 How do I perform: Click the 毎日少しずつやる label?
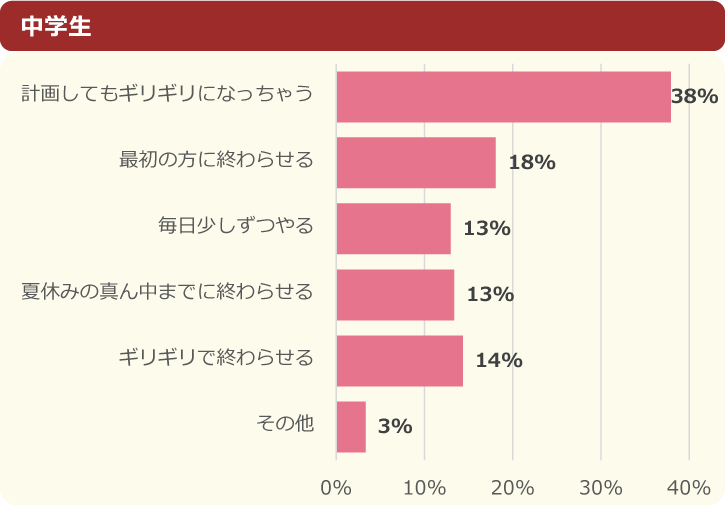pos(235,226)
